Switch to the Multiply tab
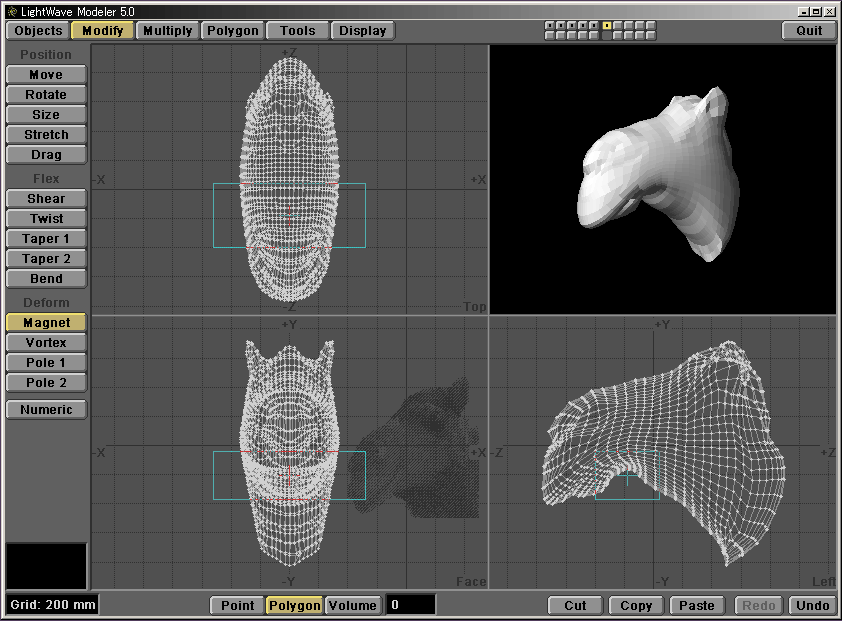This screenshot has width=842, height=621. tap(167, 30)
